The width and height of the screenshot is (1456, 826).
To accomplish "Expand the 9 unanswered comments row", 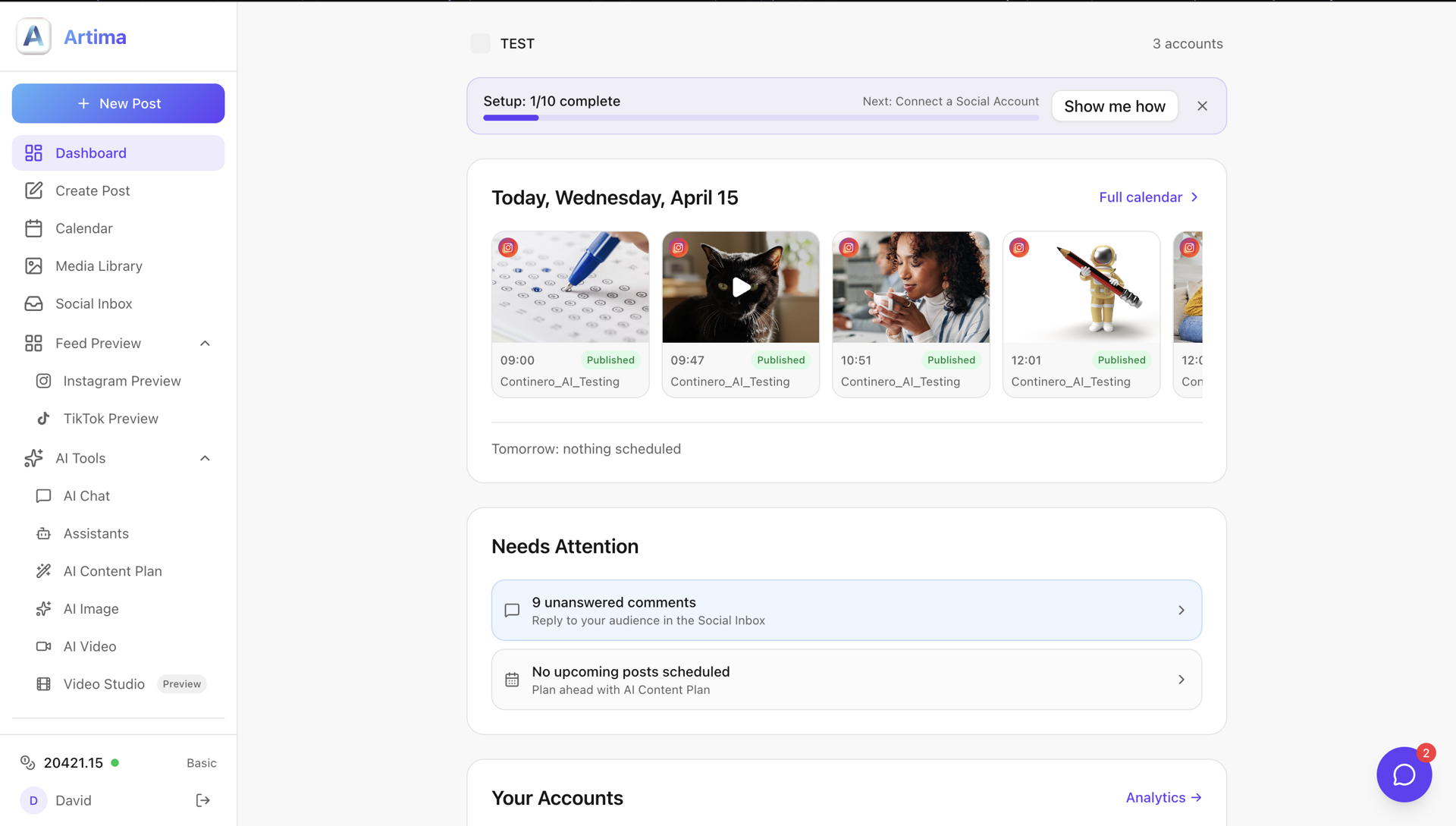I will [1181, 610].
